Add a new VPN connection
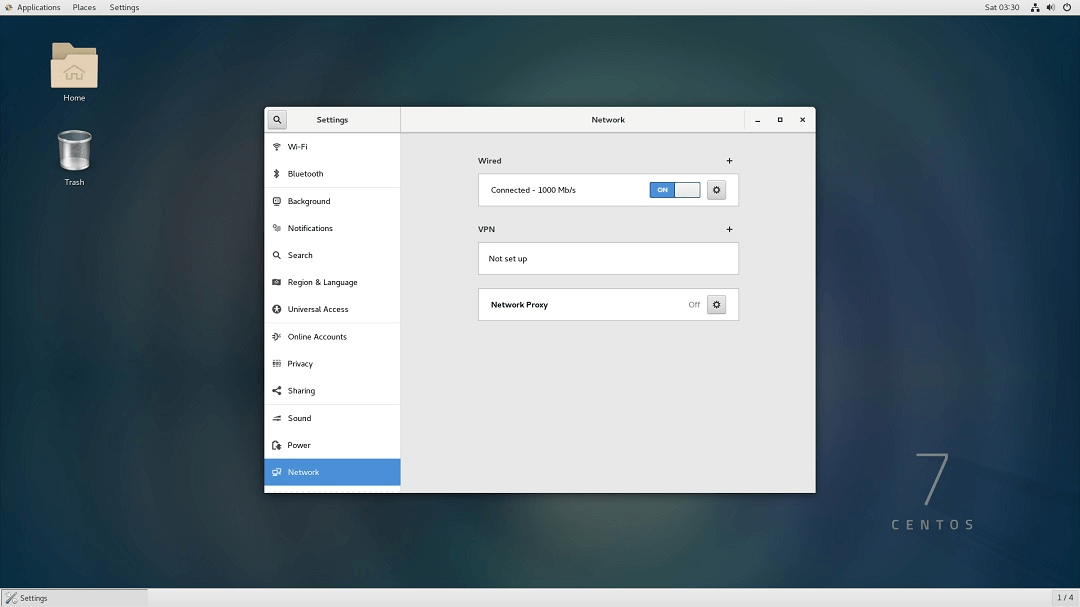The height and width of the screenshot is (607, 1080). pos(729,229)
